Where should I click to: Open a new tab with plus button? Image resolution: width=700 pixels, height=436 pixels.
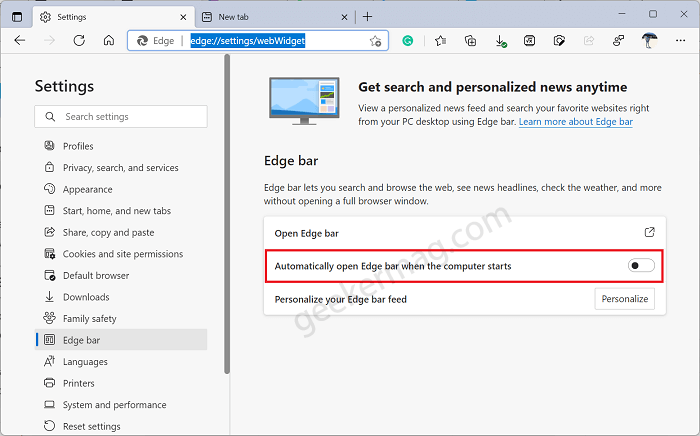pos(367,17)
